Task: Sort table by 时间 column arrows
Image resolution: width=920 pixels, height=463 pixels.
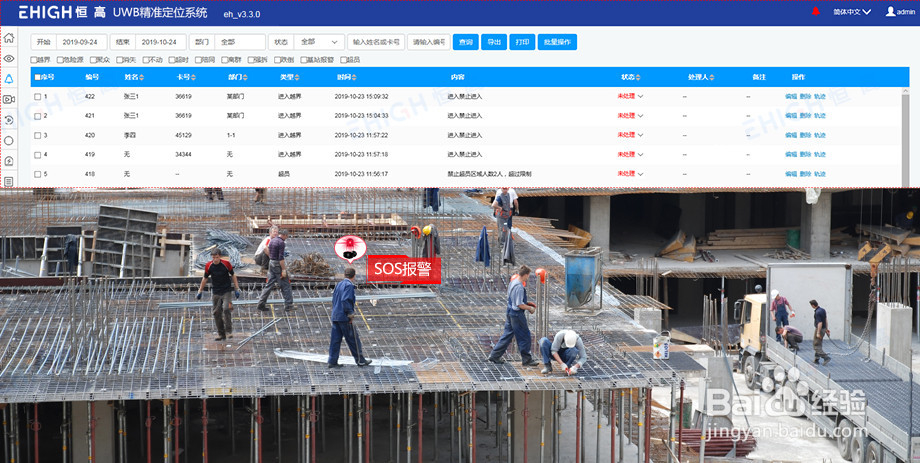Action: (354, 77)
